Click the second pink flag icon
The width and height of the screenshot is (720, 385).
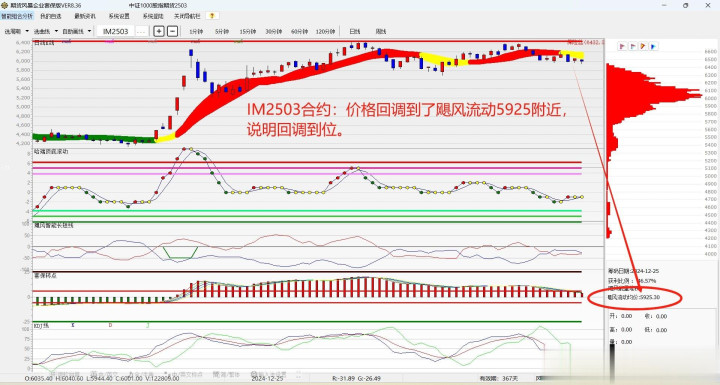(633, 46)
